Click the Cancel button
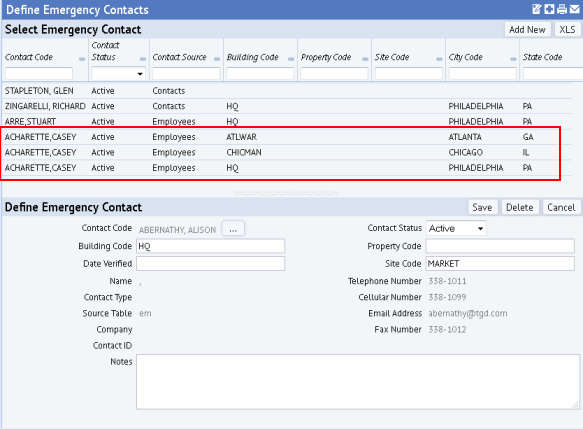Viewport: 583px width, 429px height. click(561, 207)
